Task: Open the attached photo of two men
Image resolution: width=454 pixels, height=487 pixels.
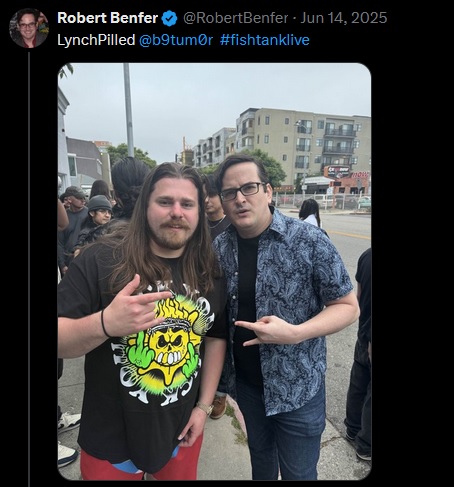Action: pos(214,271)
